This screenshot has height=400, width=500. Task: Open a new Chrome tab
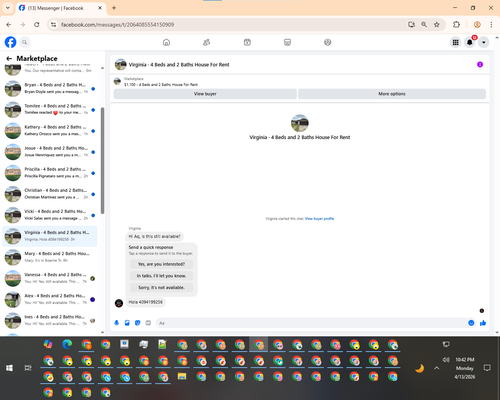(x=114, y=8)
